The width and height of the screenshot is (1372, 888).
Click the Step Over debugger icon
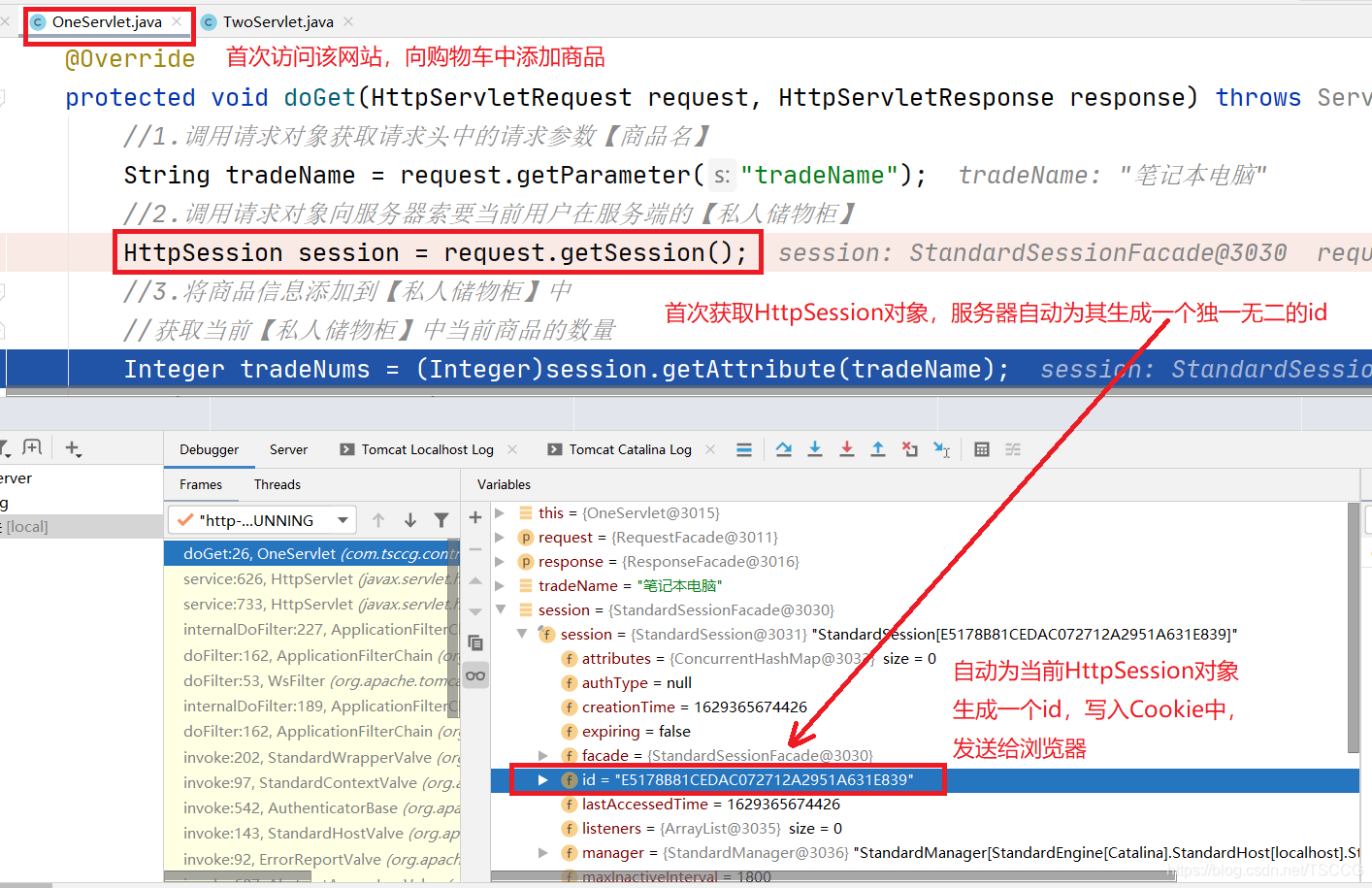784,449
